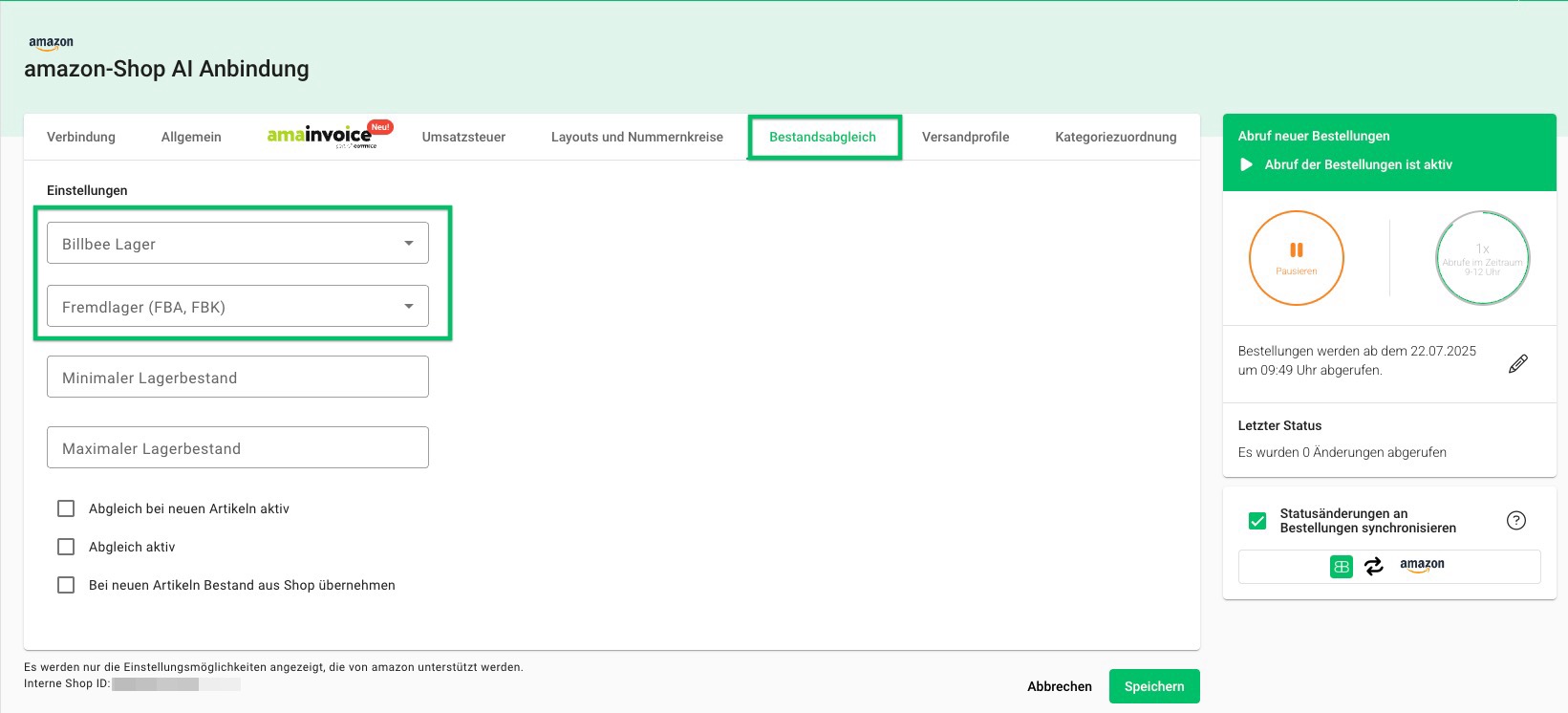Click the sync arrows icon
The image size is (1568, 713).
tap(1374, 567)
